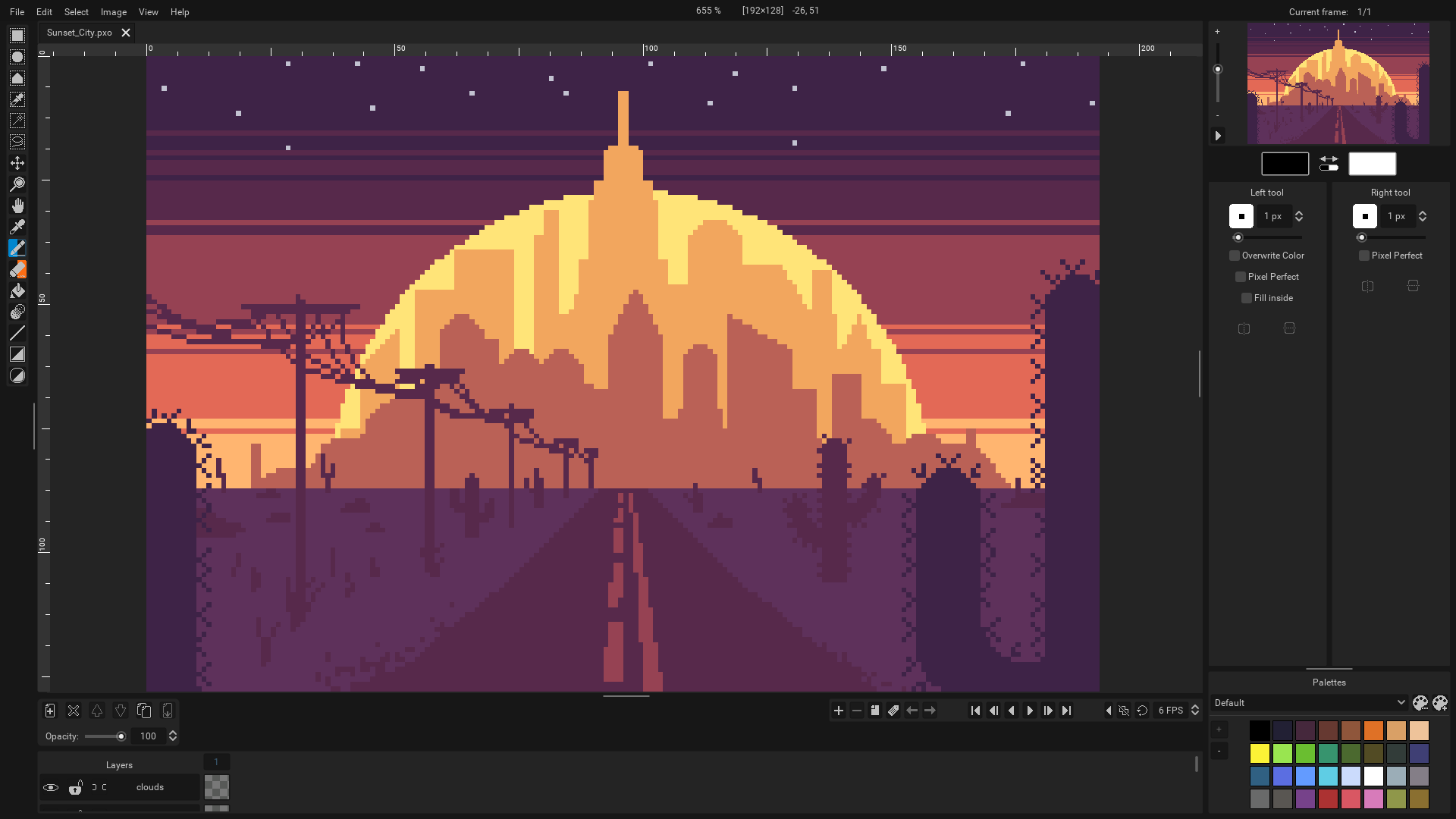Image resolution: width=1456 pixels, height=819 pixels.
Task: Increase brush size using the stepper arrows
Action: (x=1300, y=213)
